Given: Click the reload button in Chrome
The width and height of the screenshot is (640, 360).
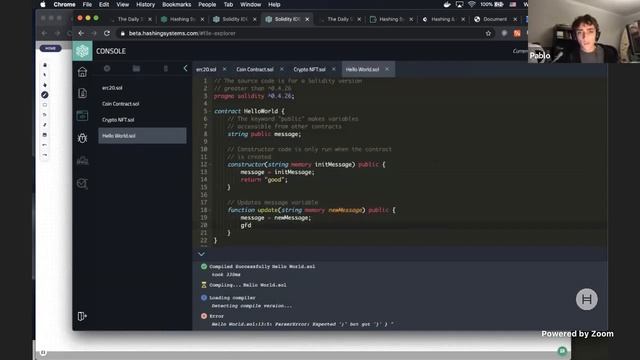Looking at the screenshot, I should [x=107, y=33].
